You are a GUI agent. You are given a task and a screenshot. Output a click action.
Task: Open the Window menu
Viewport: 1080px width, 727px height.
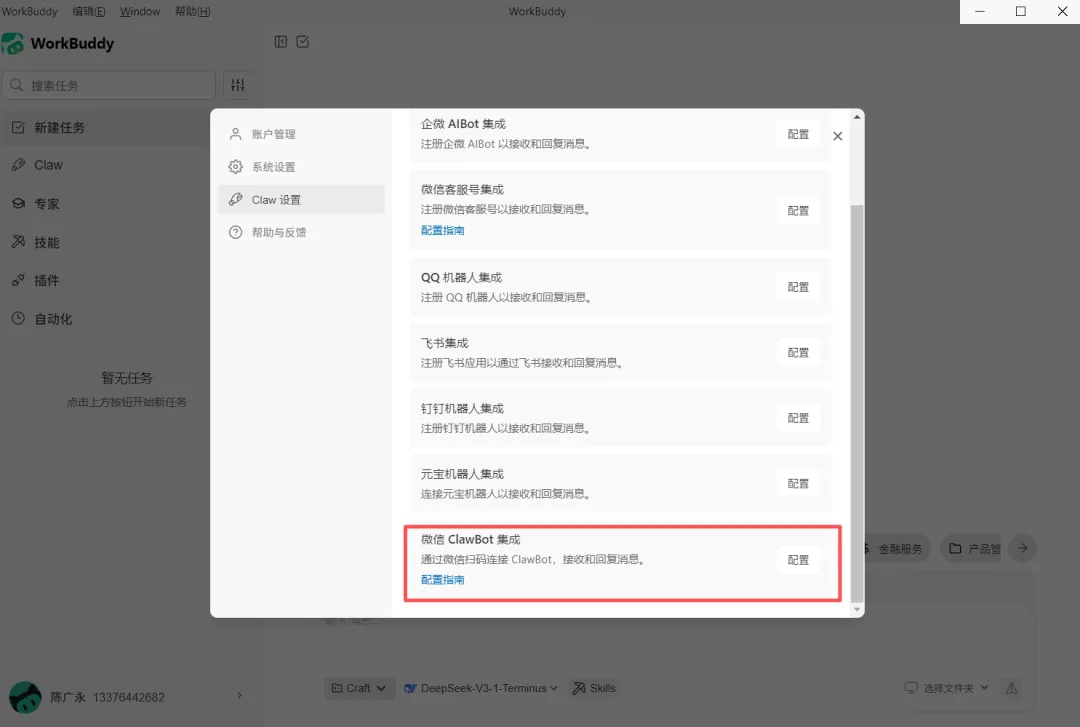(x=140, y=11)
